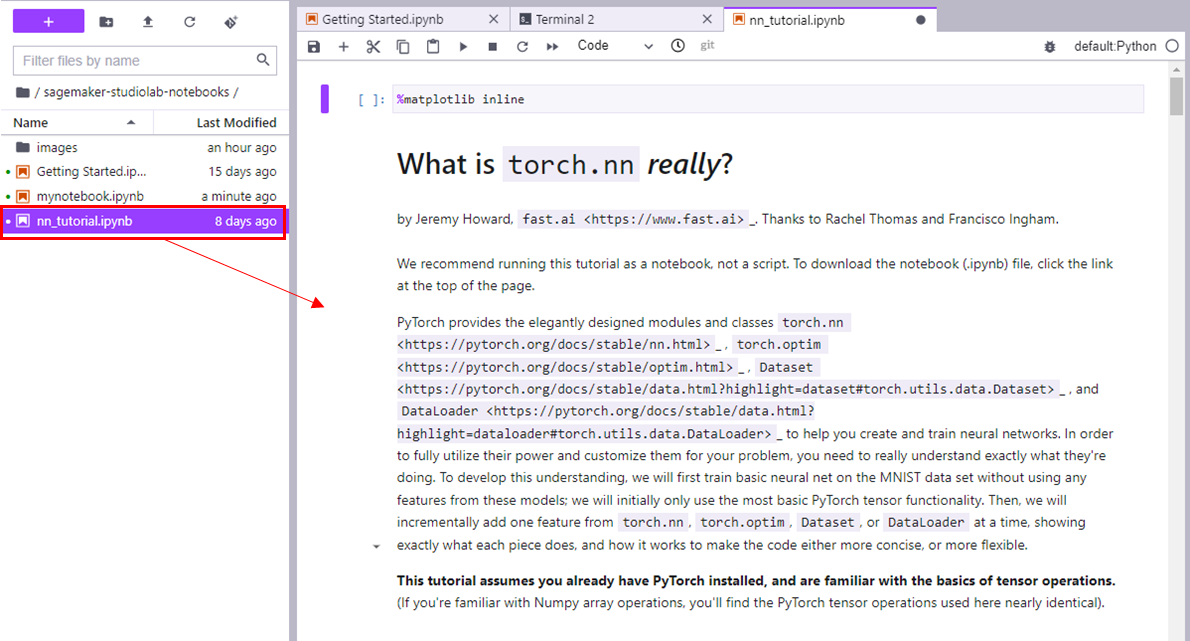Screen dimensions: 1190x641
Task: Insert a cell below
Action: [343, 46]
